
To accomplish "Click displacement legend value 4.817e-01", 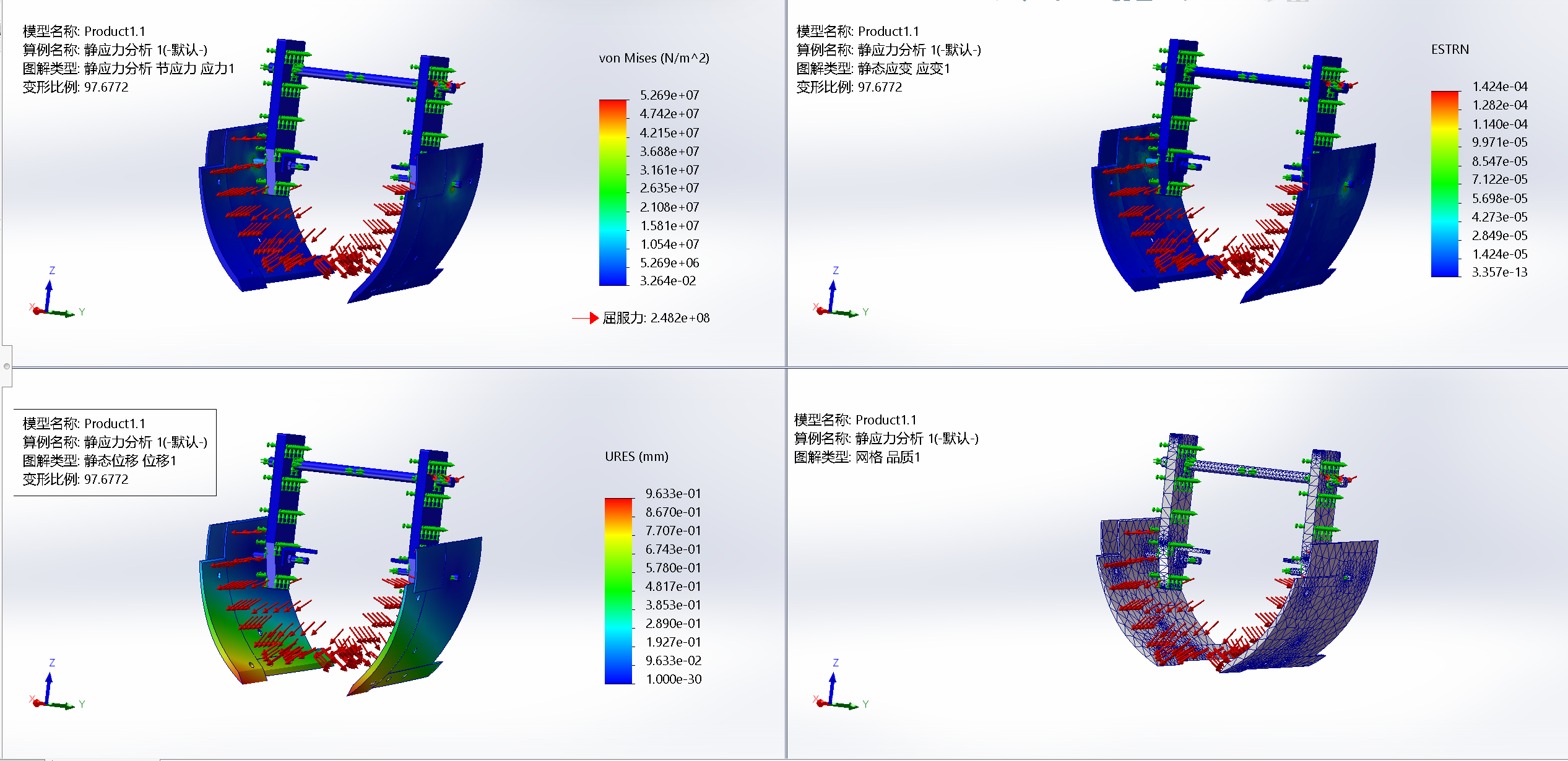I will tap(673, 587).
